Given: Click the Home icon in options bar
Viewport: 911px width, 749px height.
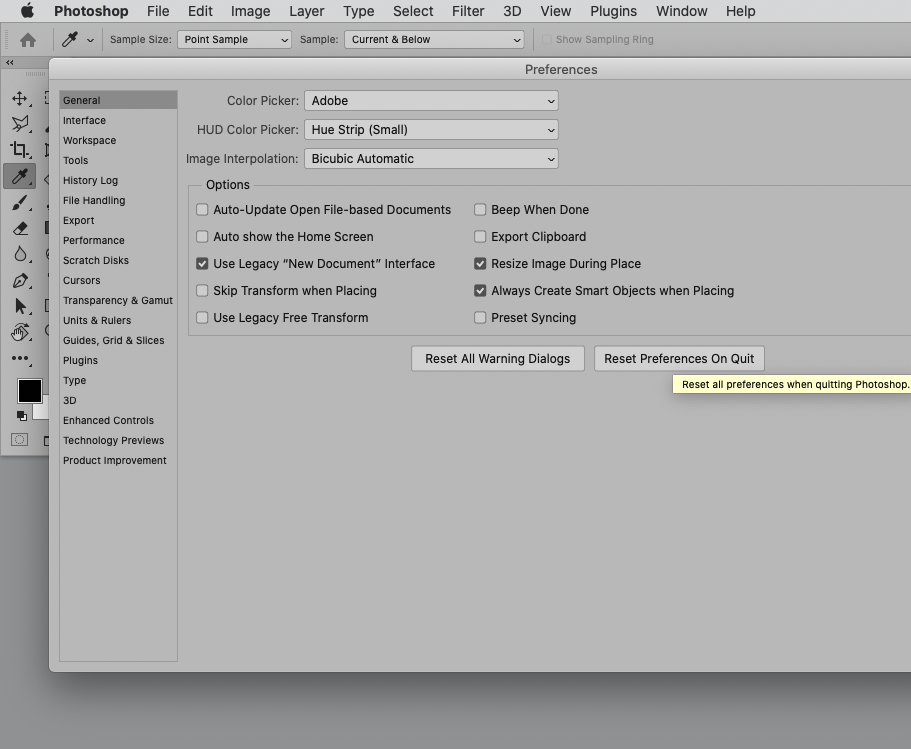Looking at the screenshot, I should (x=28, y=40).
